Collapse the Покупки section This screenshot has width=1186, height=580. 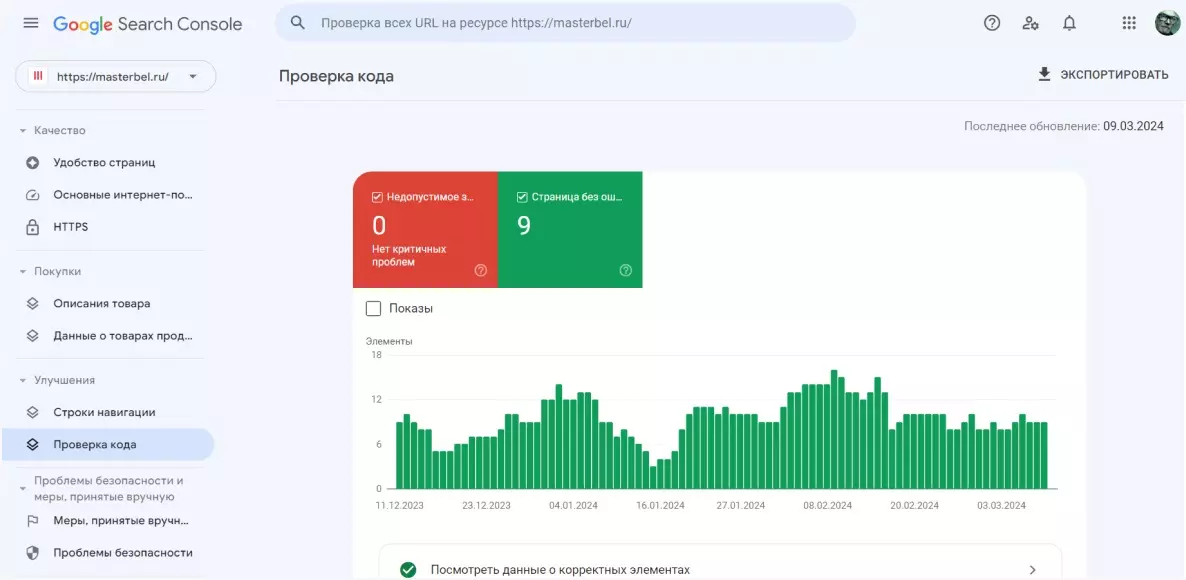click(x=23, y=271)
